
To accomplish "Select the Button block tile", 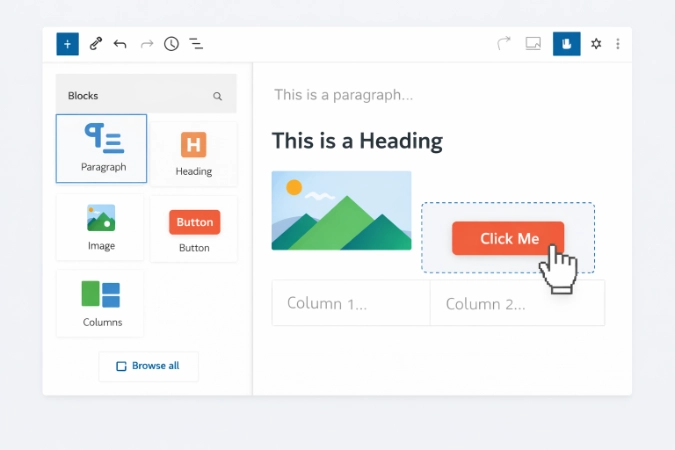I will tap(194, 229).
